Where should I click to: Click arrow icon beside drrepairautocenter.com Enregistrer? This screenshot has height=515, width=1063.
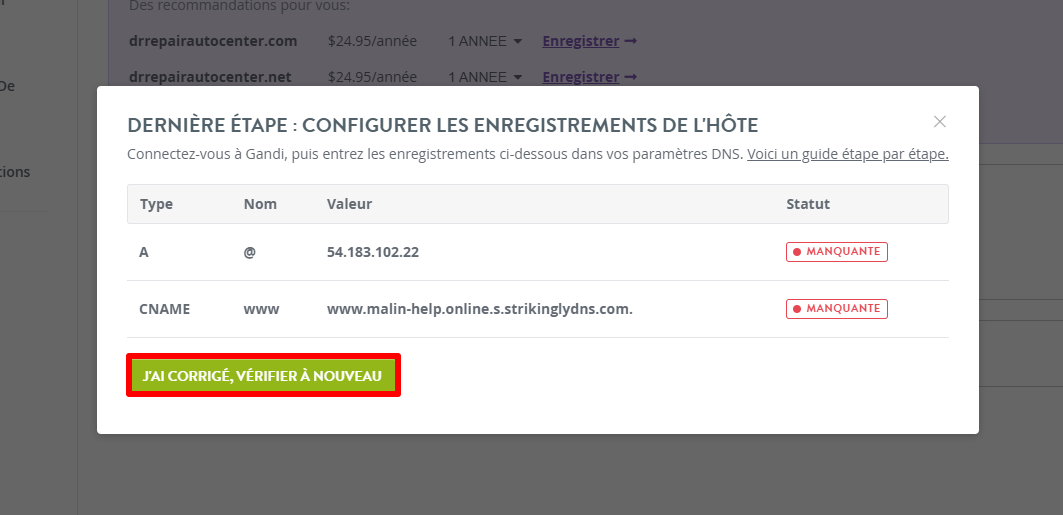[x=630, y=41]
